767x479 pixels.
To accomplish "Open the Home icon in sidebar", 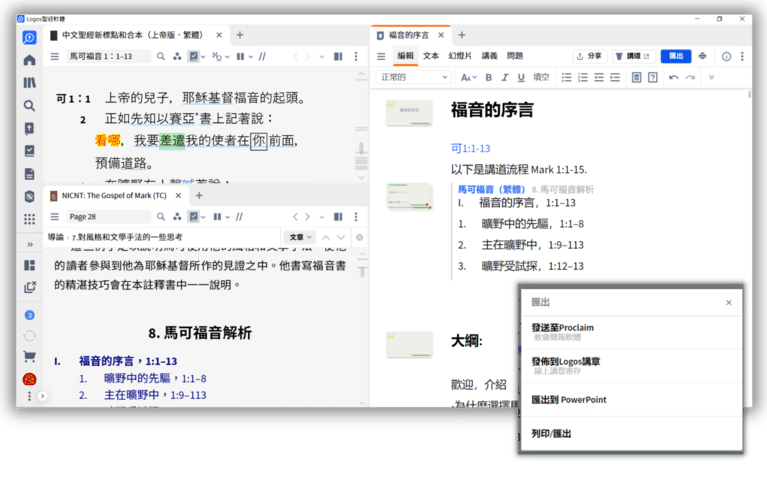I will point(29,60).
